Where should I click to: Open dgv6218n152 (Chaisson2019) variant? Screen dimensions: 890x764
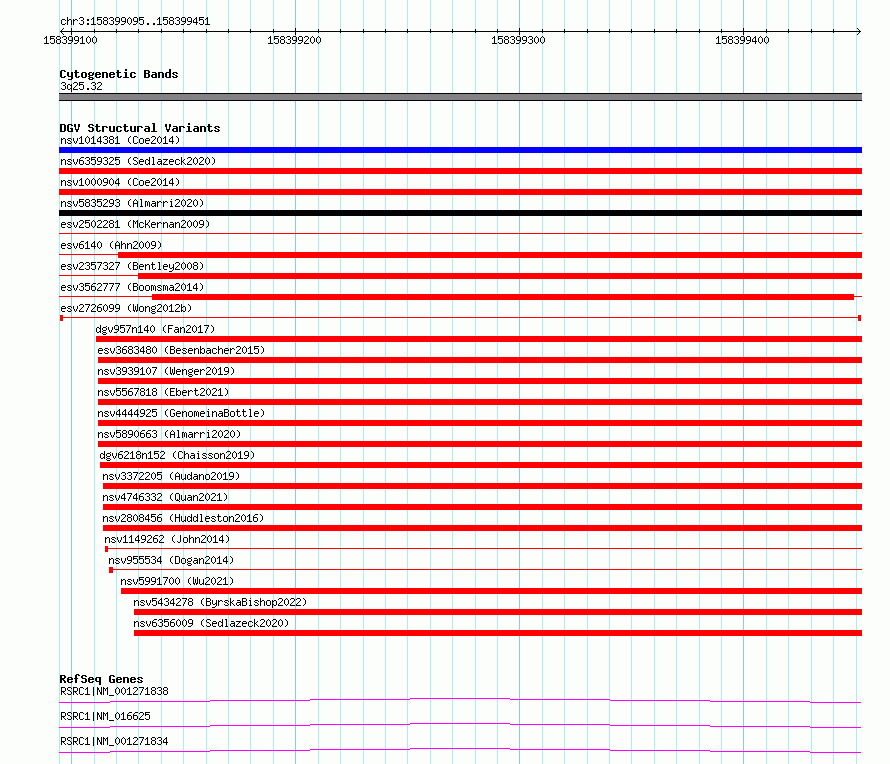point(177,455)
